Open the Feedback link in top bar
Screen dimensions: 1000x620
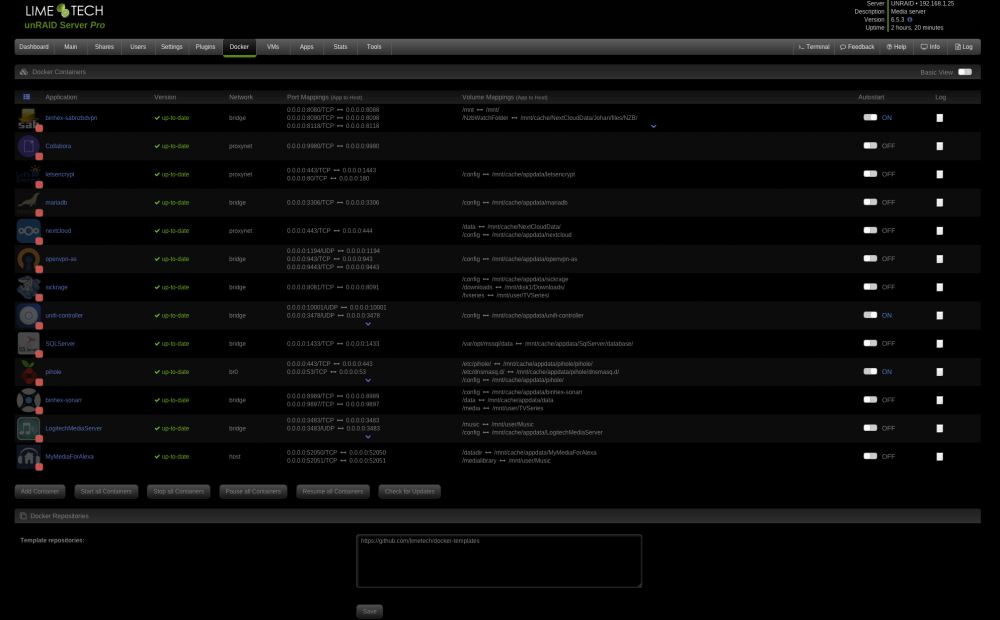click(x=857, y=47)
